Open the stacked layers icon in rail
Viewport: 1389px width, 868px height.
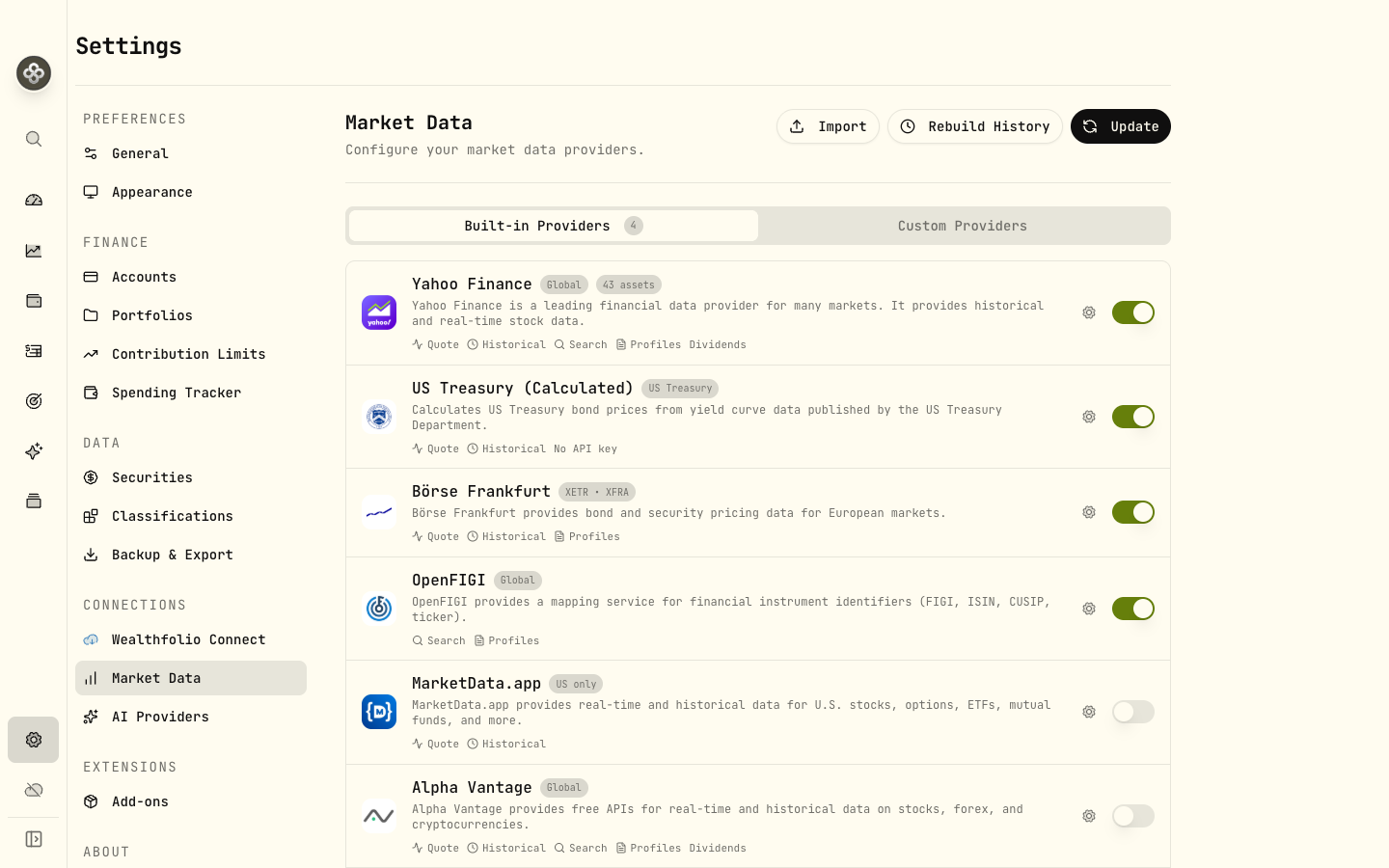coord(34,502)
